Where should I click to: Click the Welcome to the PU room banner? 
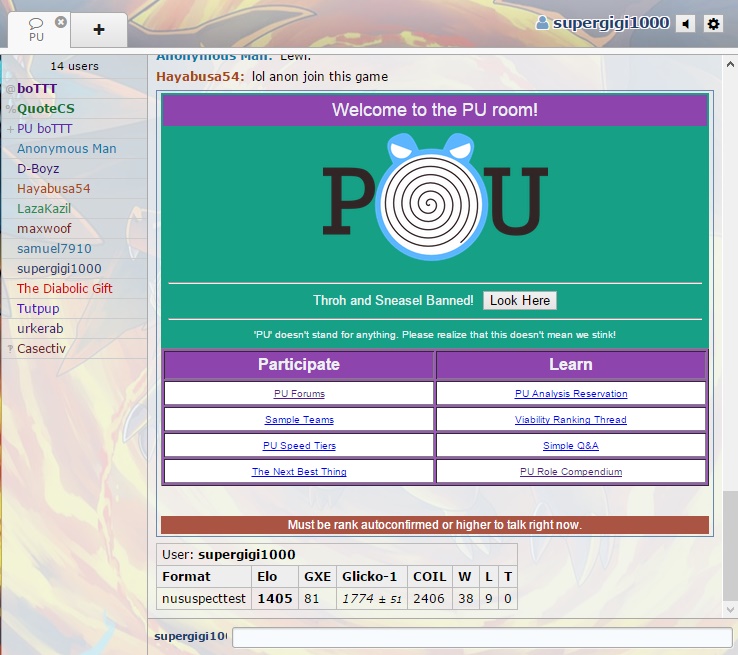pyautogui.click(x=435, y=110)
